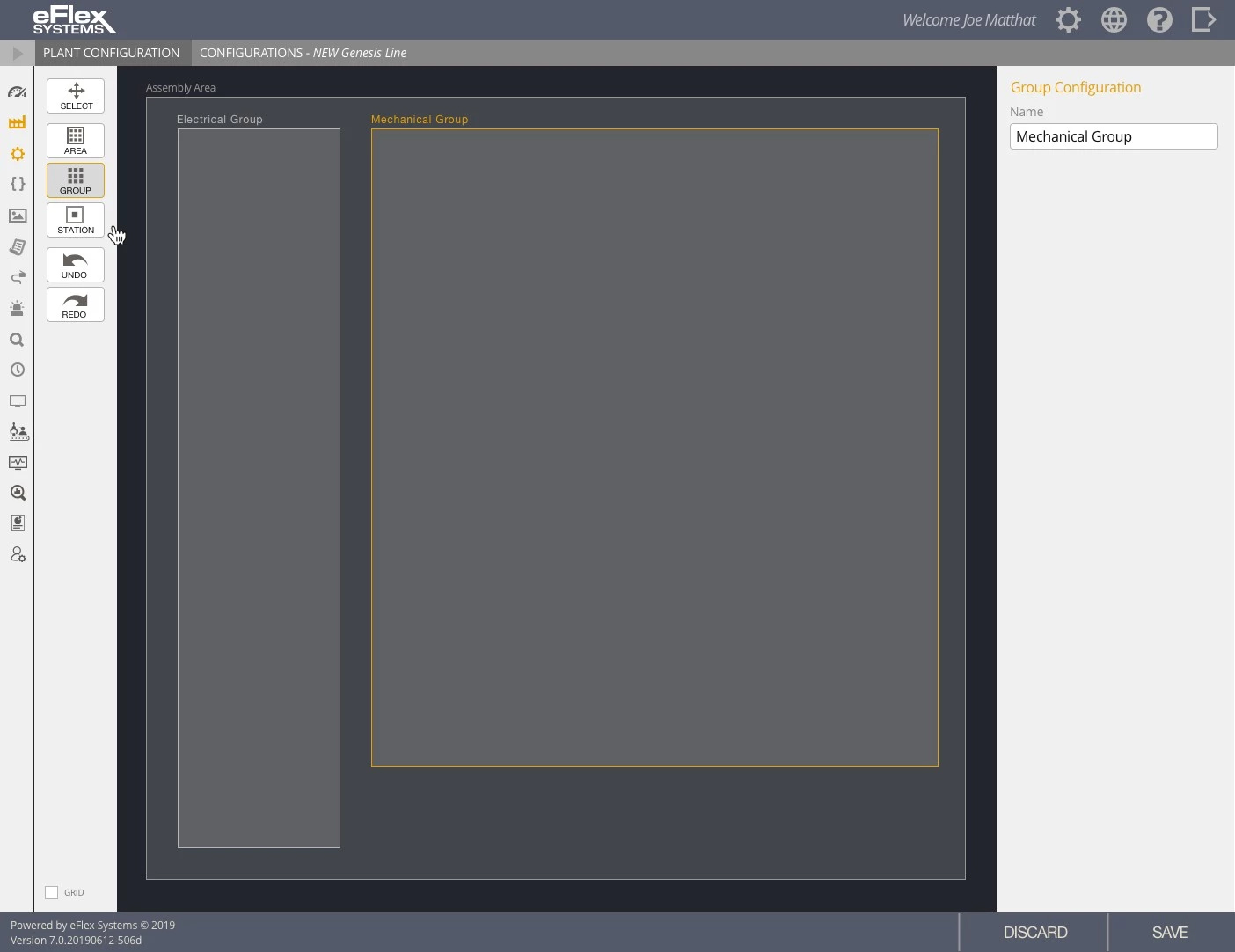Click the factory plant icon in the sidebar

click(x=18, y=122)
